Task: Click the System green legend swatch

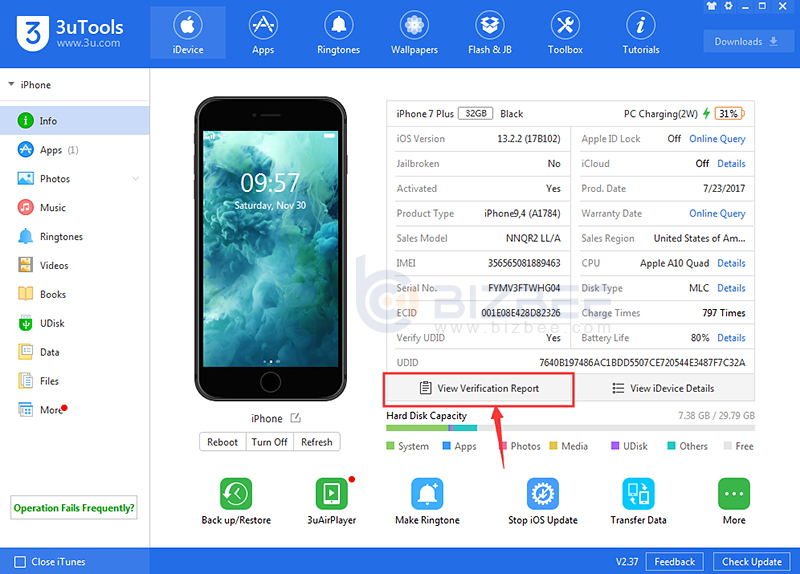Action: (390, 446)
